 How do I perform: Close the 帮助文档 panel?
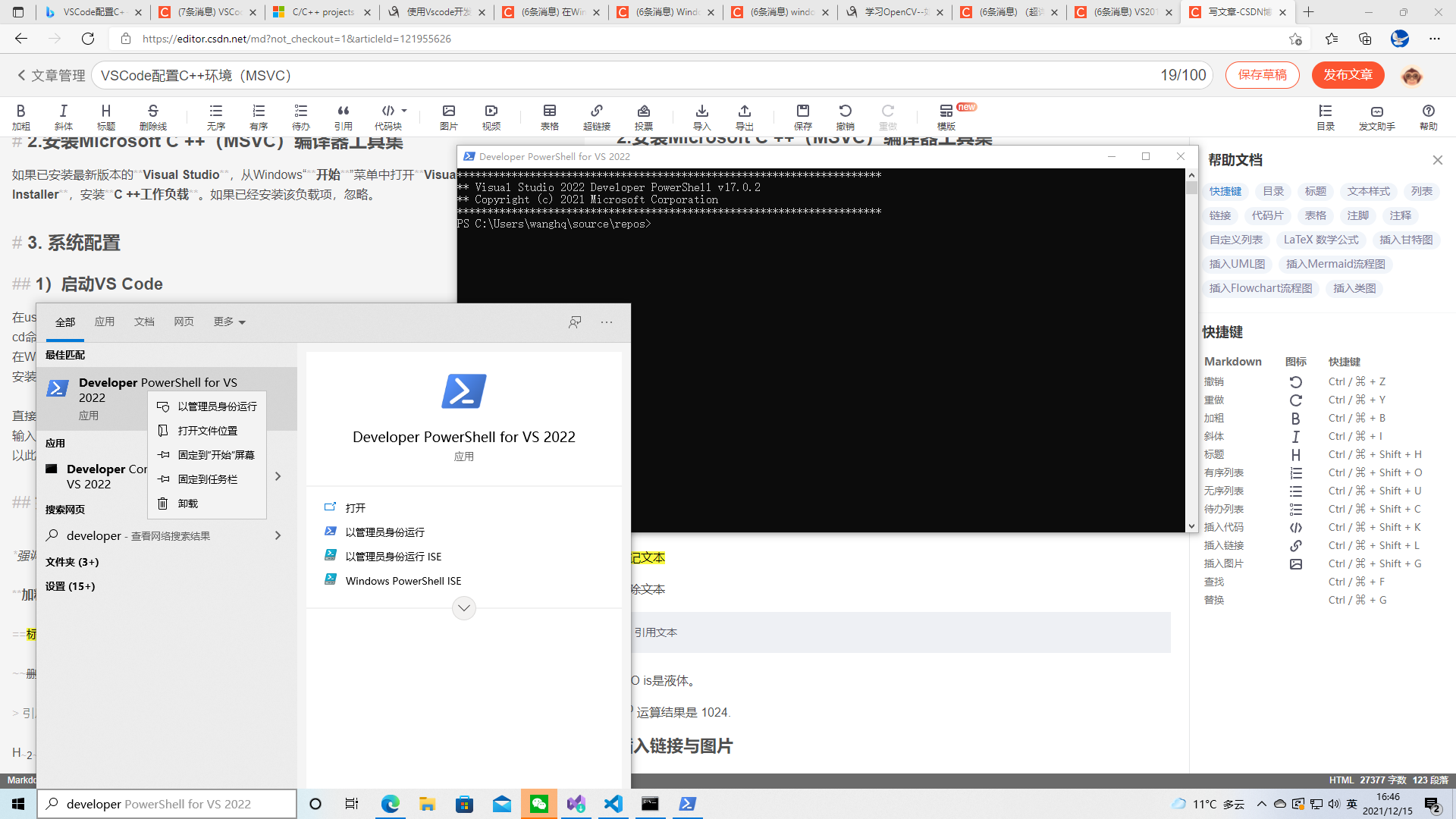[x=1438, y=160]
